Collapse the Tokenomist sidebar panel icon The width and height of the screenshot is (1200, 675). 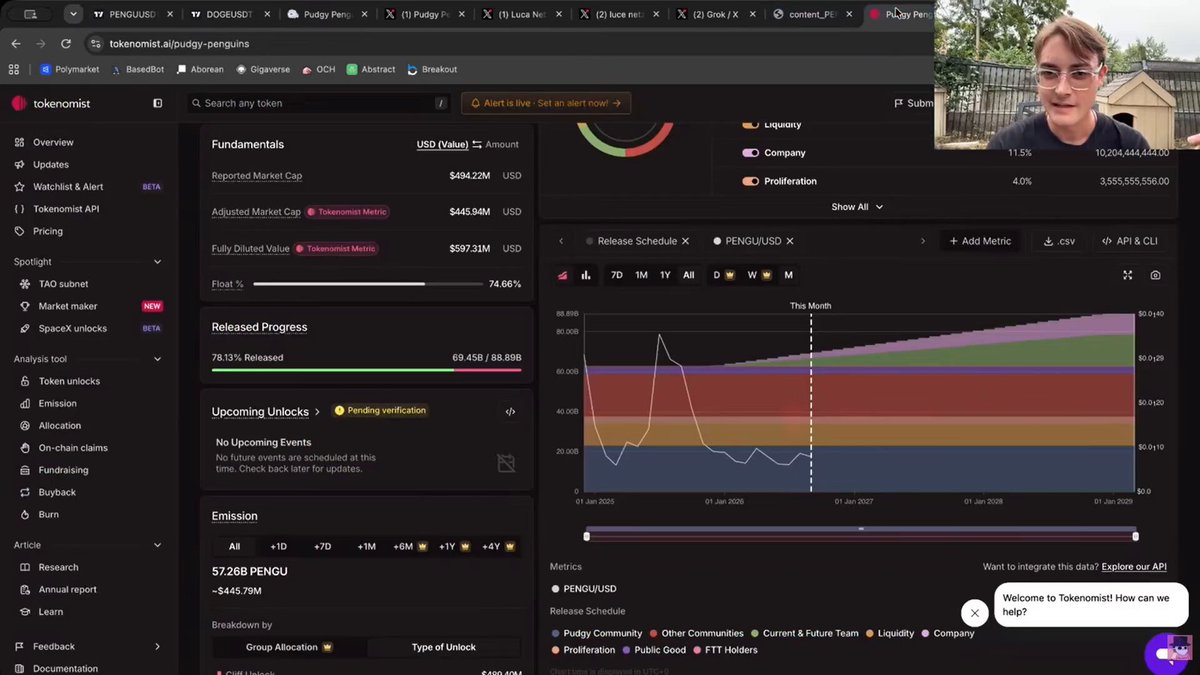pyautogui.click(x=157, y=103)
